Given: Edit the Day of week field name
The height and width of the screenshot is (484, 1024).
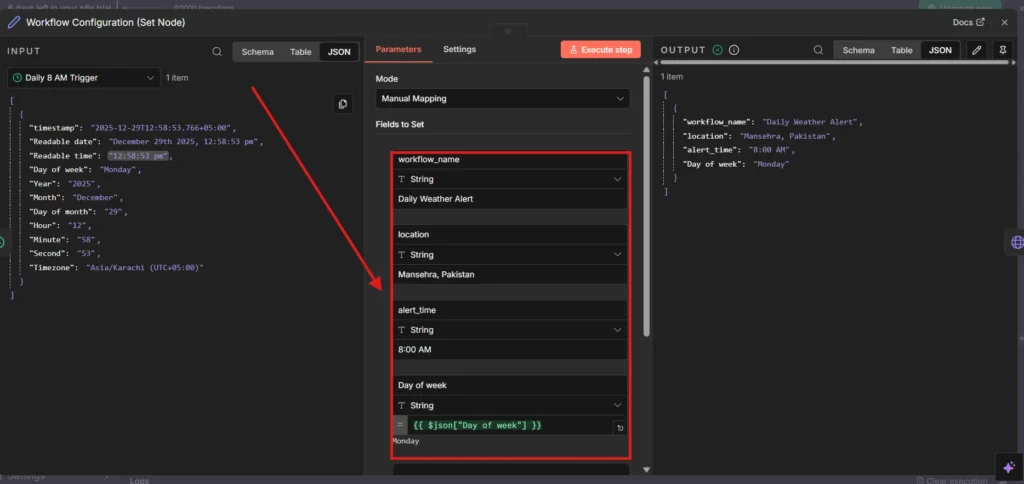Looking at the screenshot, I should (510, 385).
